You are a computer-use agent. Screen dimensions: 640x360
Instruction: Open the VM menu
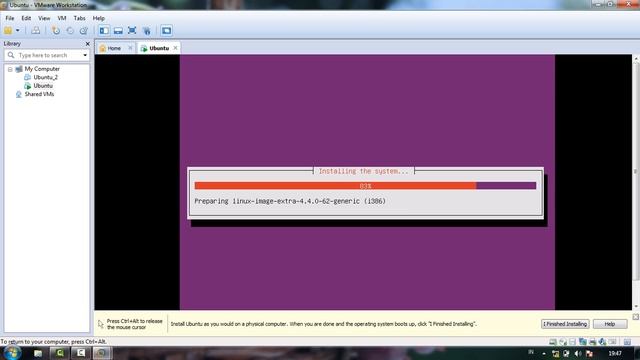62,18
